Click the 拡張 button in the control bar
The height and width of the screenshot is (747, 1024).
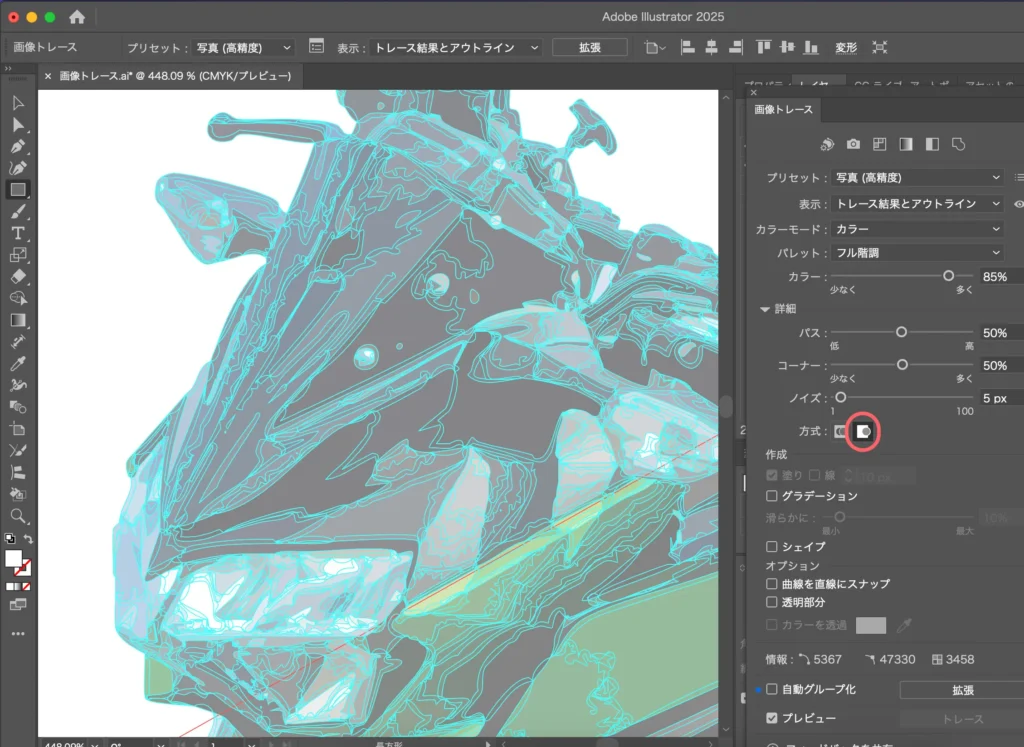[589, 47]
